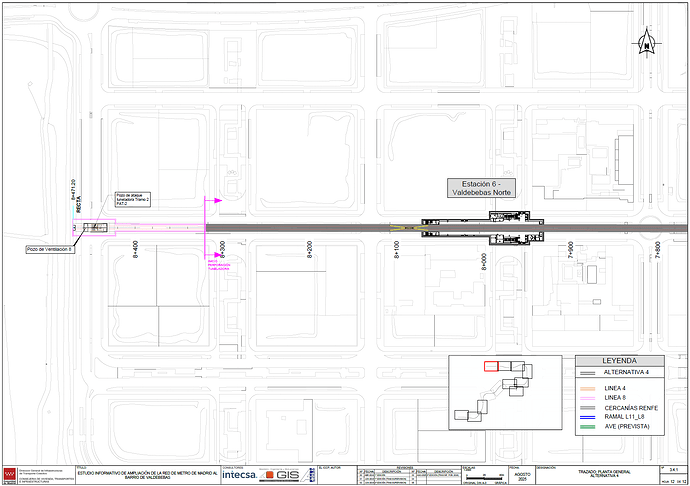
Task: Select the 'Estación 6 - Valdebebas Norte' label
Action: click(480, 187)
